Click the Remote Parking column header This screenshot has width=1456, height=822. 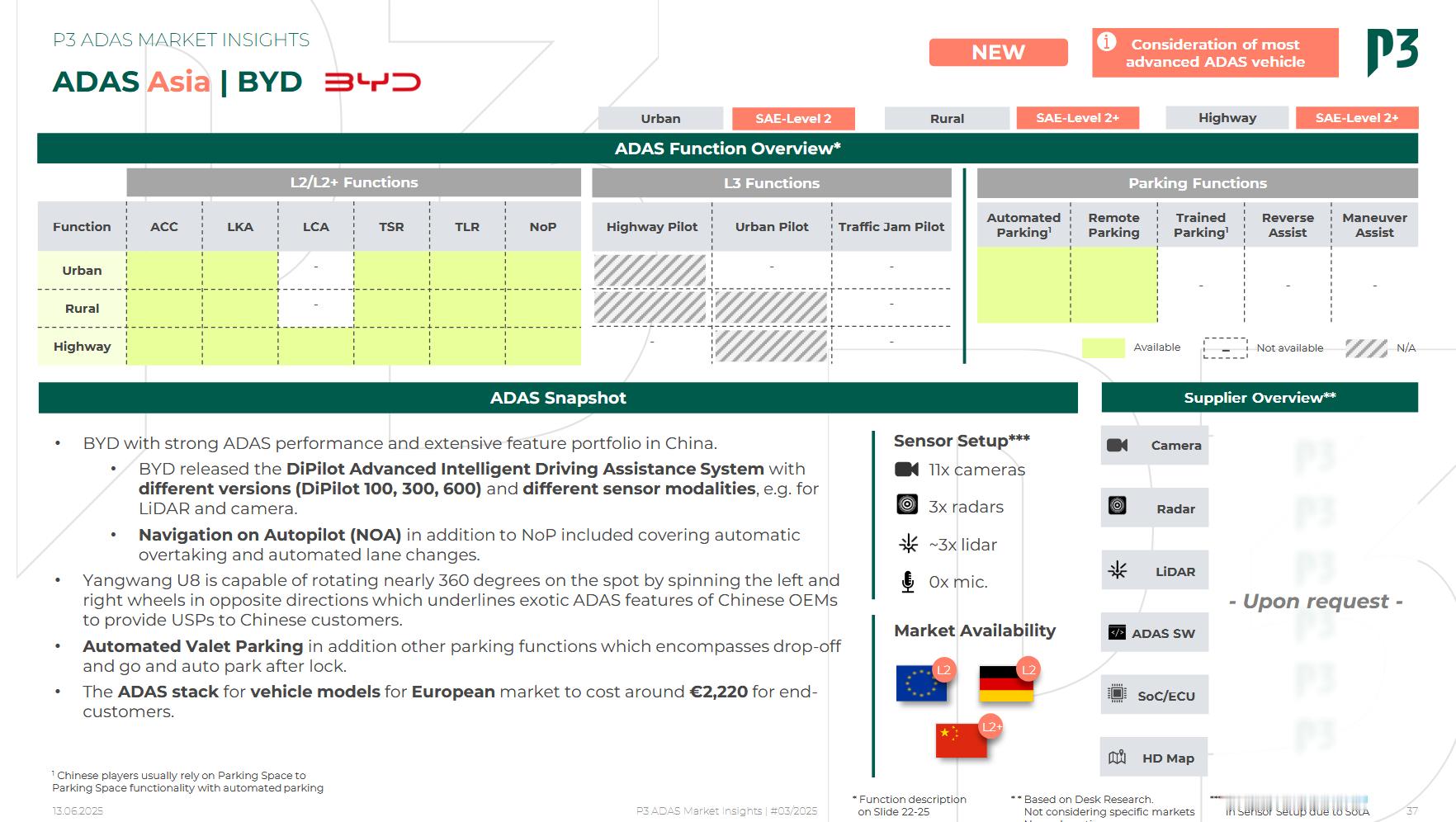click(x=1113, y=224)
